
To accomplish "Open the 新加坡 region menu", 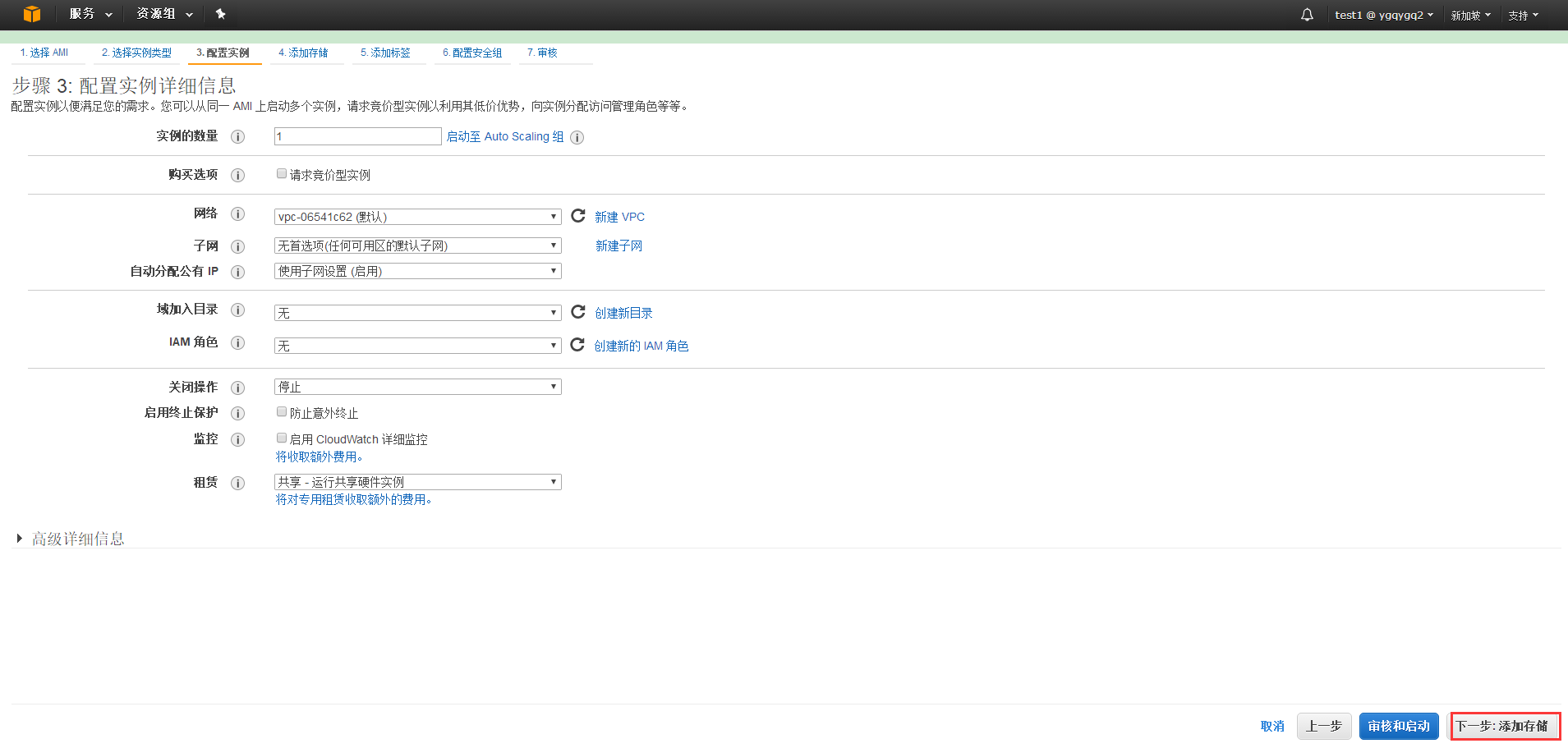I will tap(1470, 16).
